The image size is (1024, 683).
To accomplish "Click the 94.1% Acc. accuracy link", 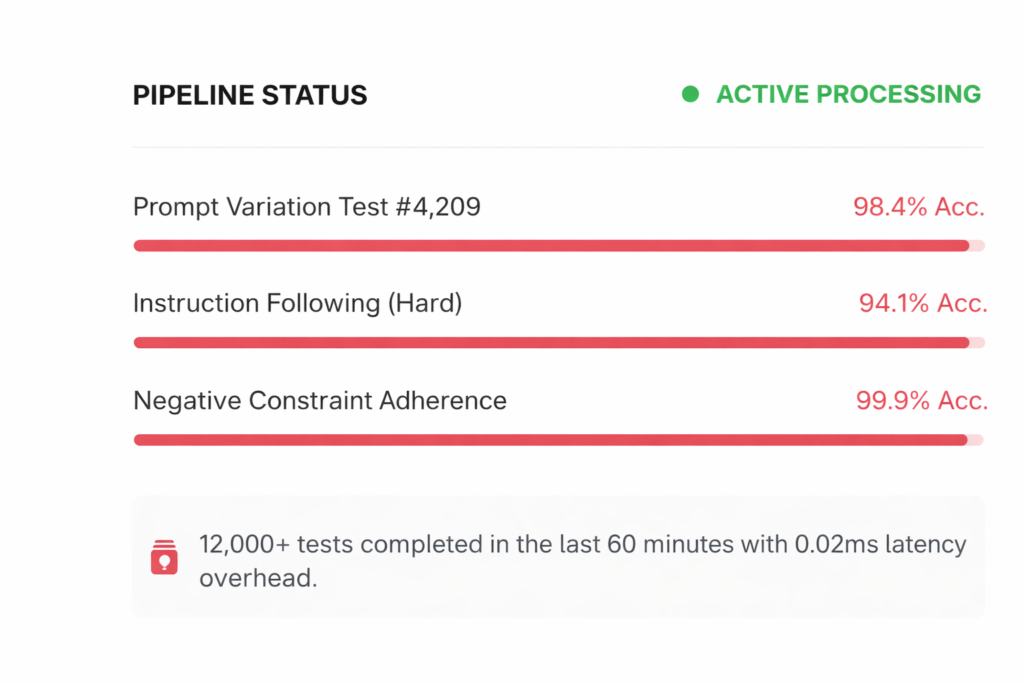I will (922, 303).
